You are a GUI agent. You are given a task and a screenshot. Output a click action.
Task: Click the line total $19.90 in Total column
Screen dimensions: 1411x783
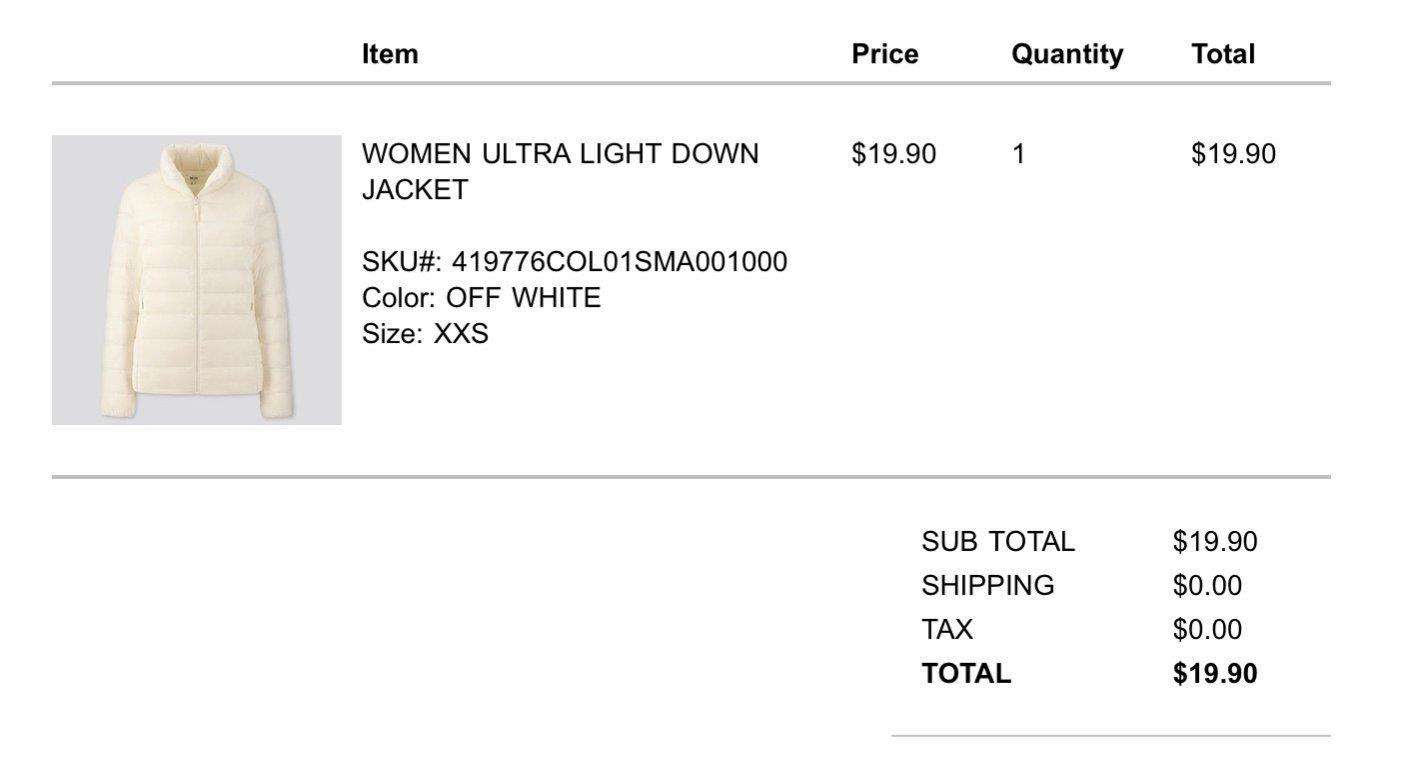1234,154
